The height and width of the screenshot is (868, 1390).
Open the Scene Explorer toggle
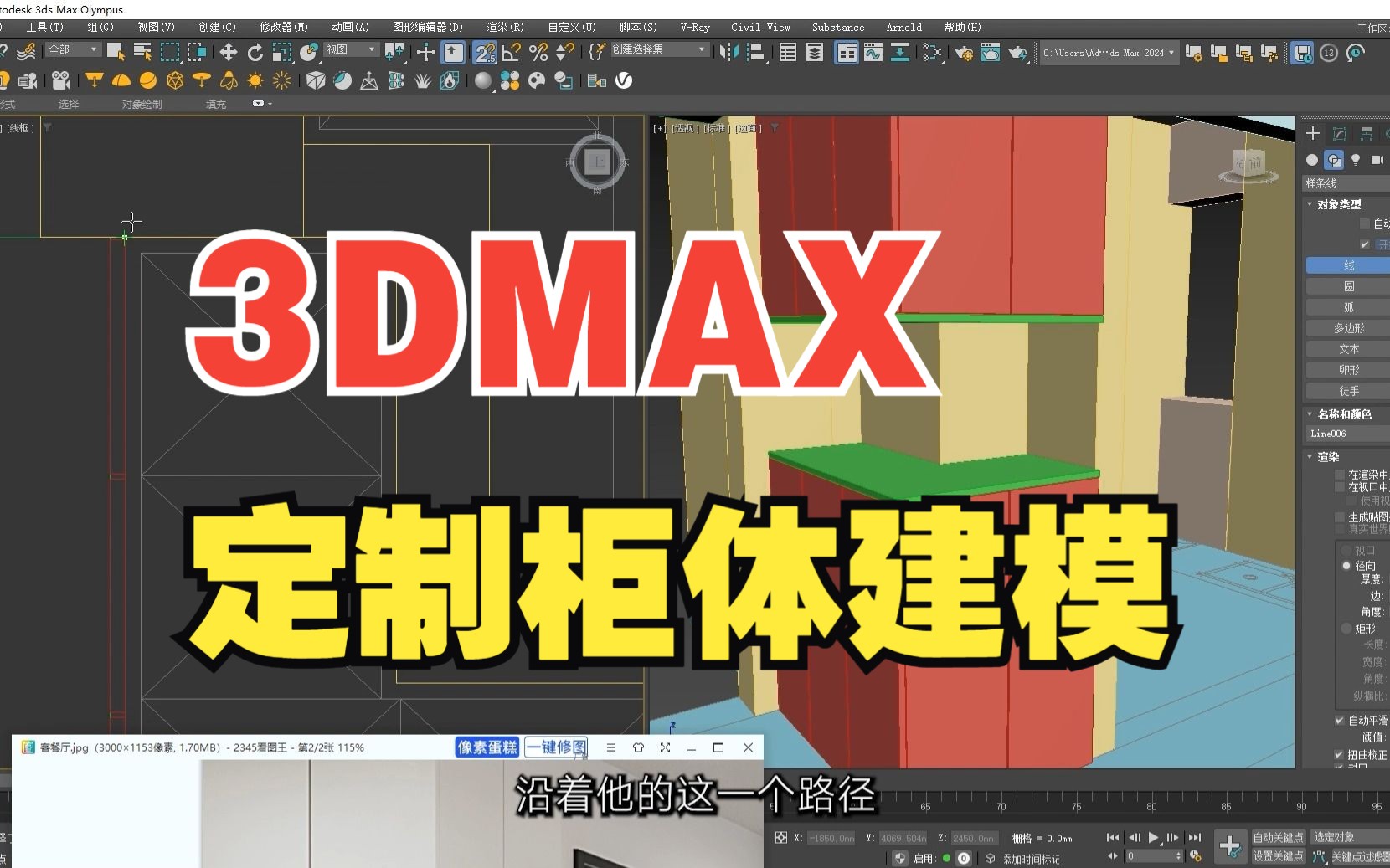coord(788,52)
